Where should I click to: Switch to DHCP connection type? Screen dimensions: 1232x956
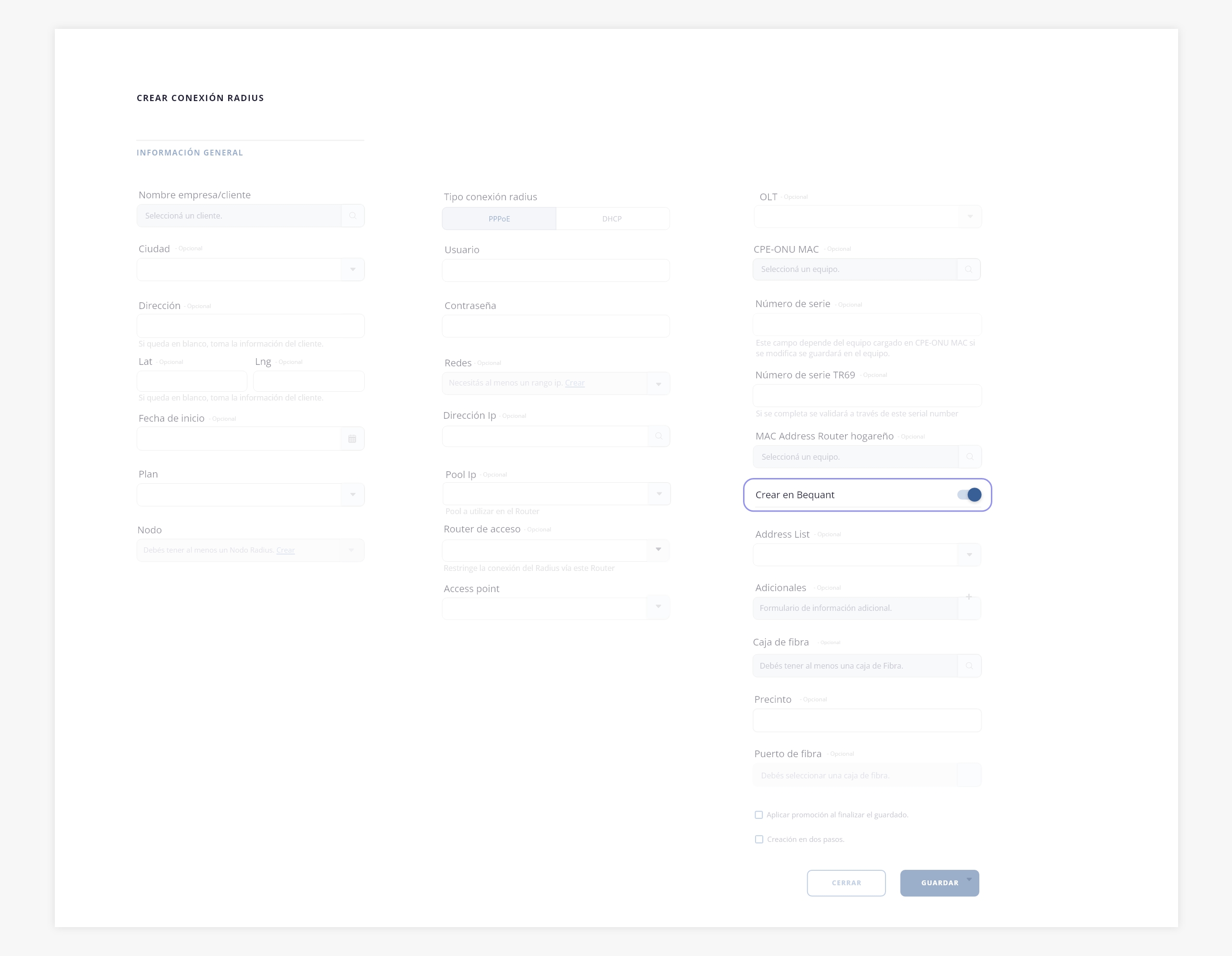[612, 219]
